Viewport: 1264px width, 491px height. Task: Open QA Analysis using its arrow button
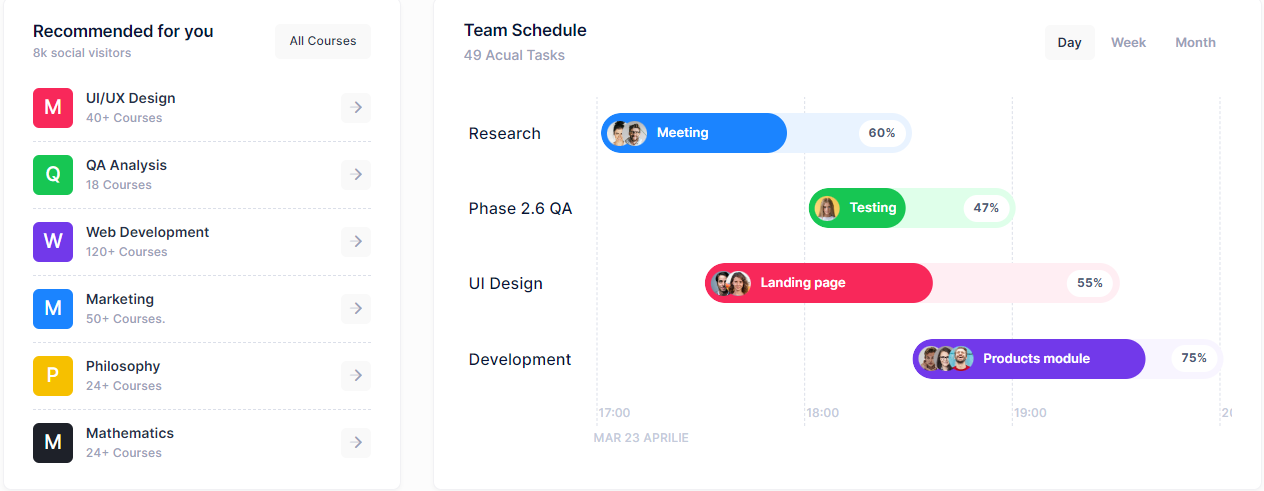point(356,175)
